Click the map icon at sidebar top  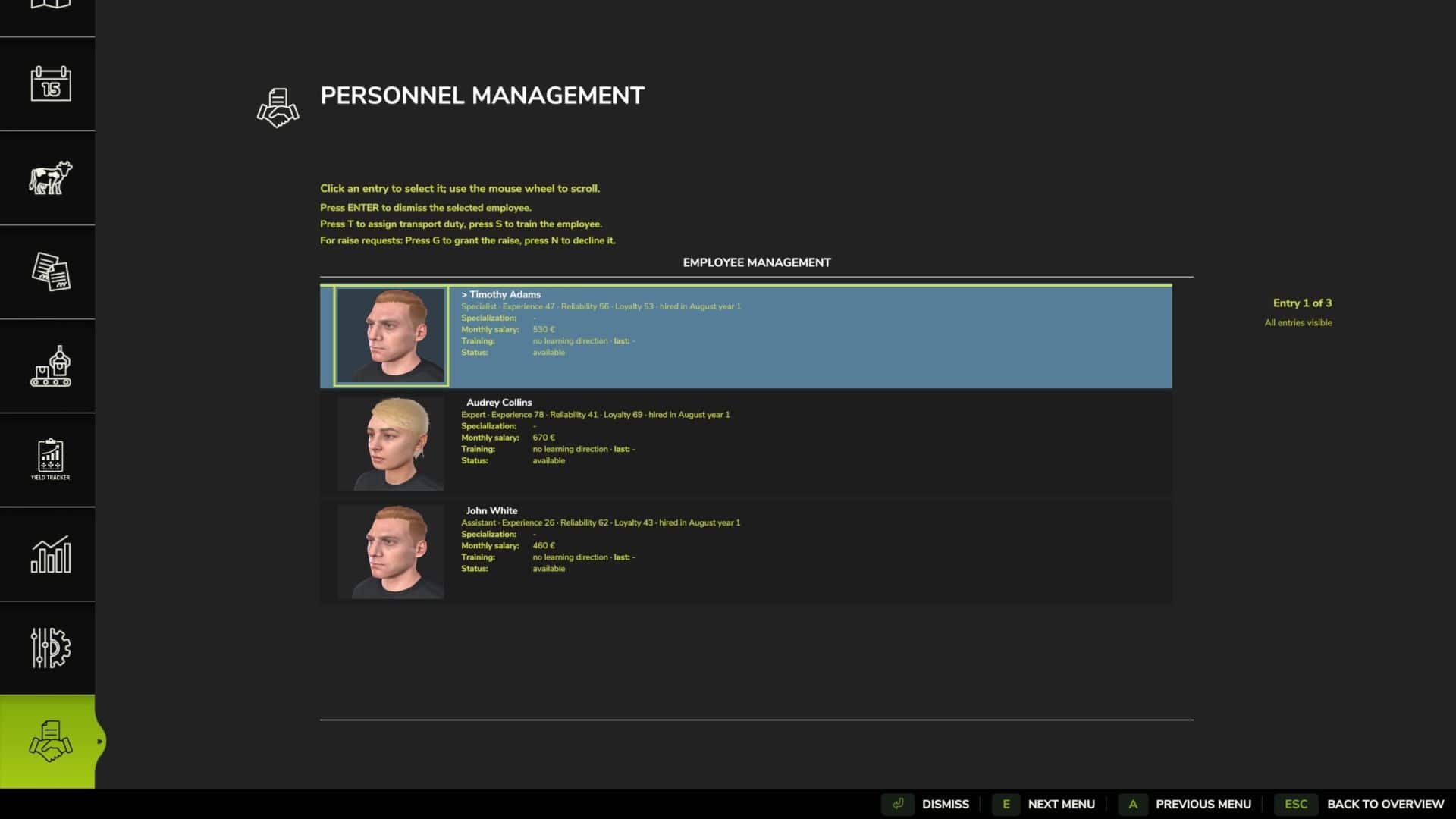coord(51,5)
